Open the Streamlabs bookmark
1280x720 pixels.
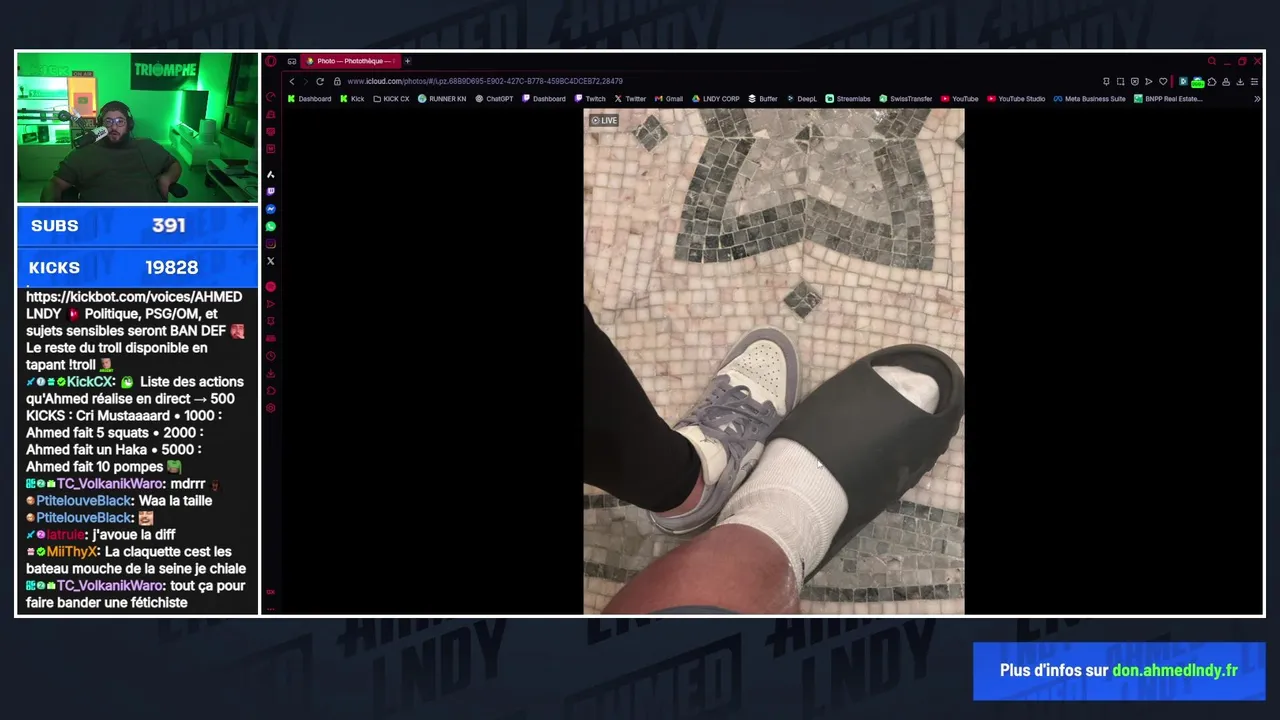pyautogui.click(x=848, y=99)
